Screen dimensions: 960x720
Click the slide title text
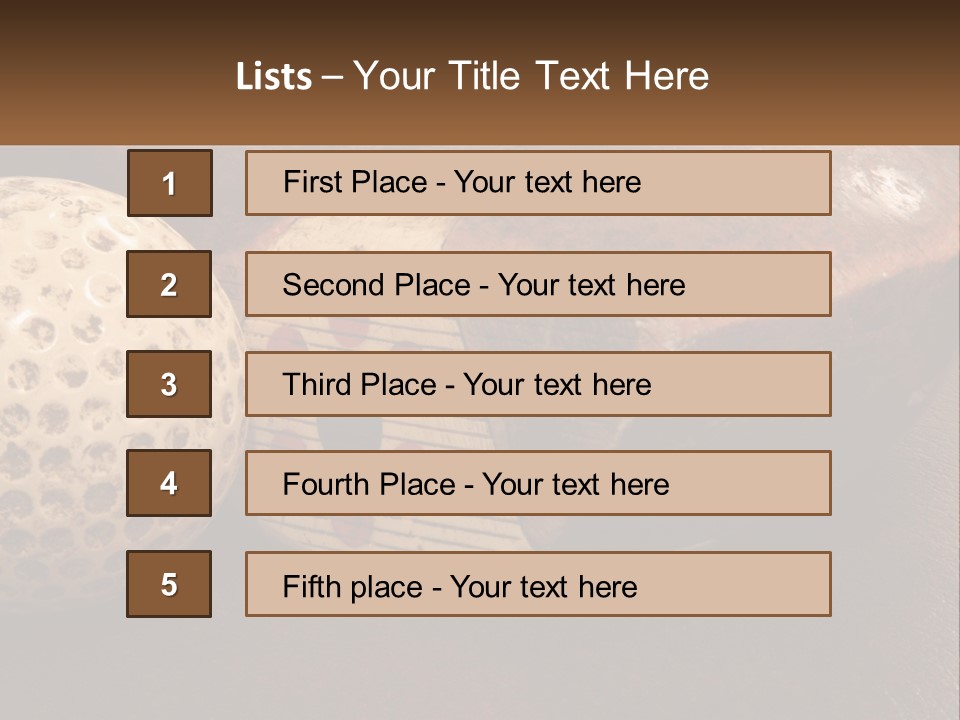pos(472,76)
